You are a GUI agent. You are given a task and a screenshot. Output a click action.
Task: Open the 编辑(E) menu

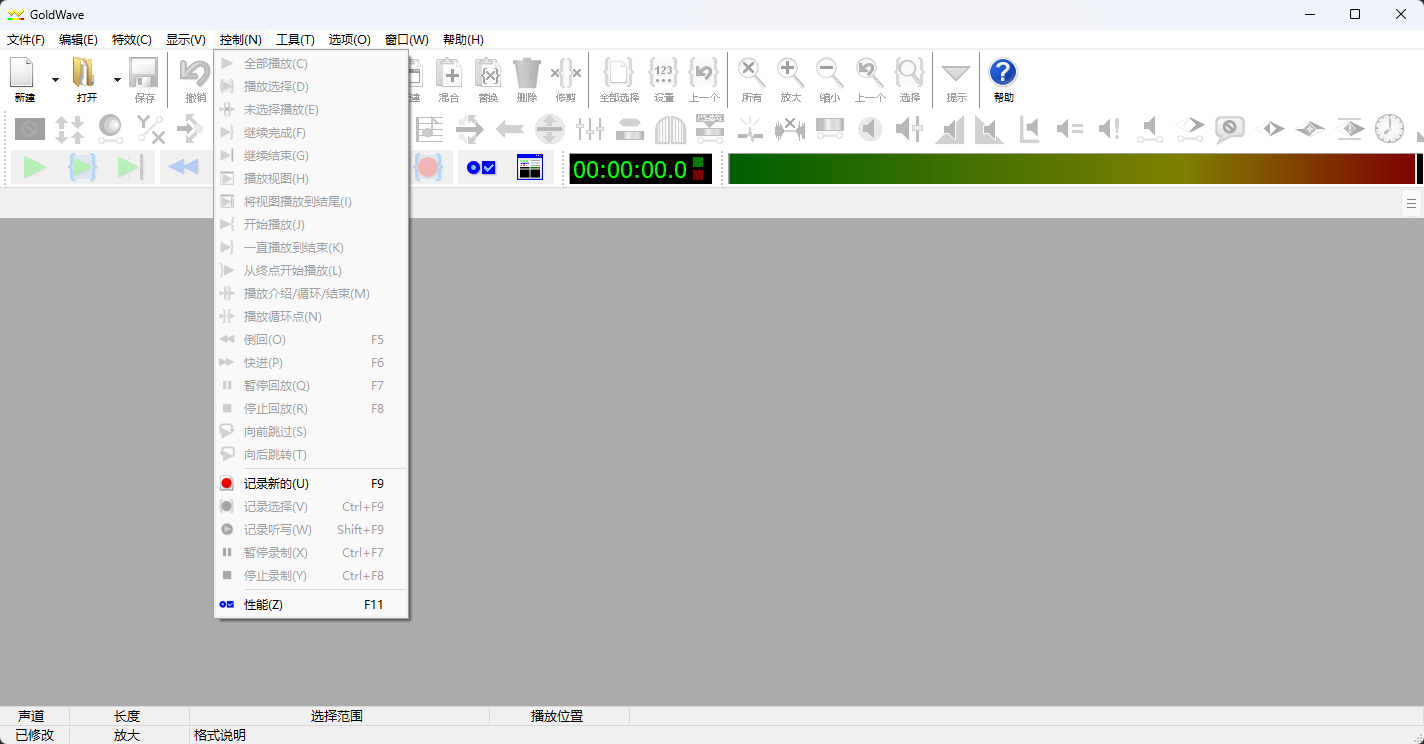coord(78,40)
